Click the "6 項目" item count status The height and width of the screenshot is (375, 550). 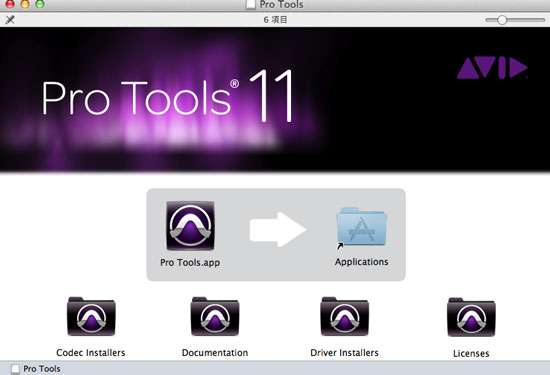(275, 20)
